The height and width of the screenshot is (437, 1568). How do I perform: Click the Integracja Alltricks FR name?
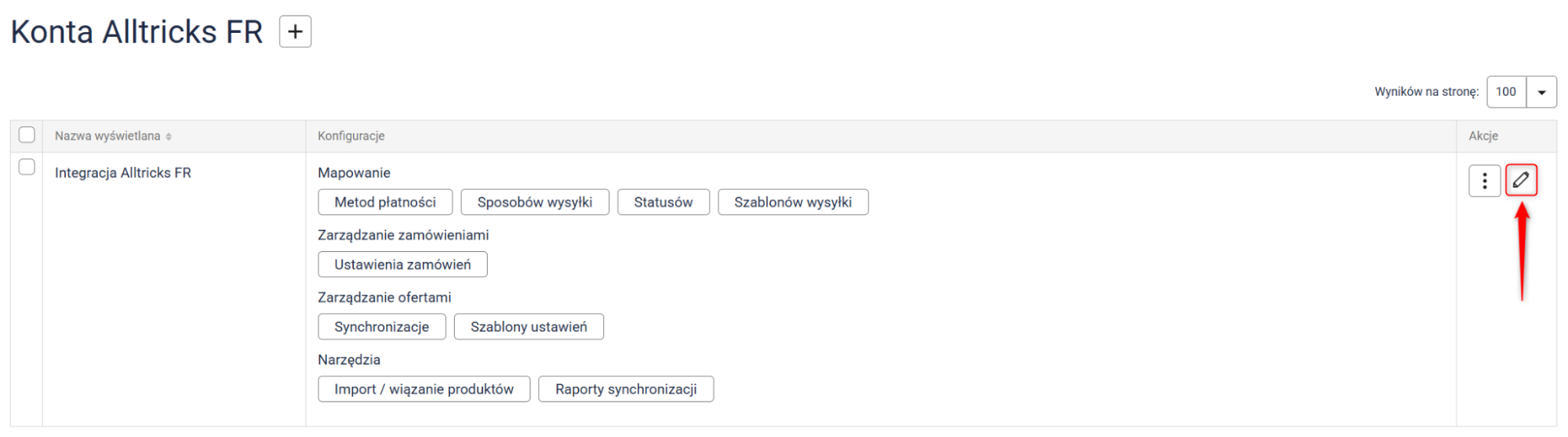[x=123, y=173]
